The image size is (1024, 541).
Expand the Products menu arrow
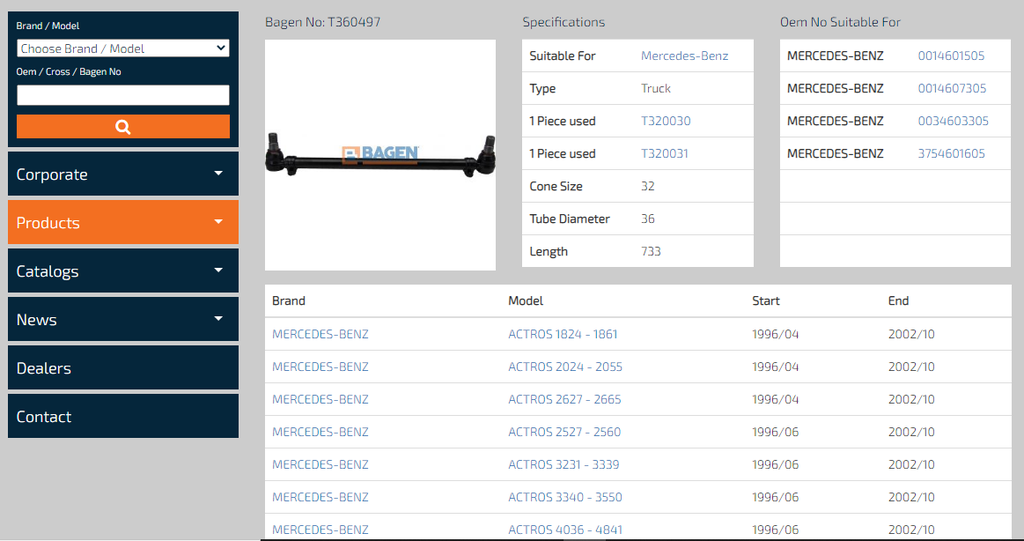[218, 221]
